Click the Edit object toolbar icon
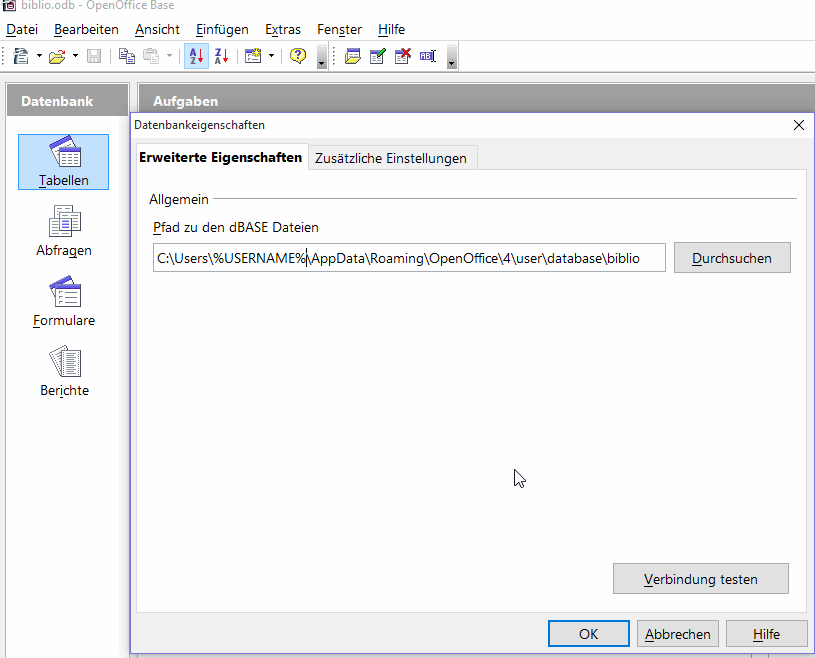Viewport: 815px width, 658px height. (x=377, y=57)
